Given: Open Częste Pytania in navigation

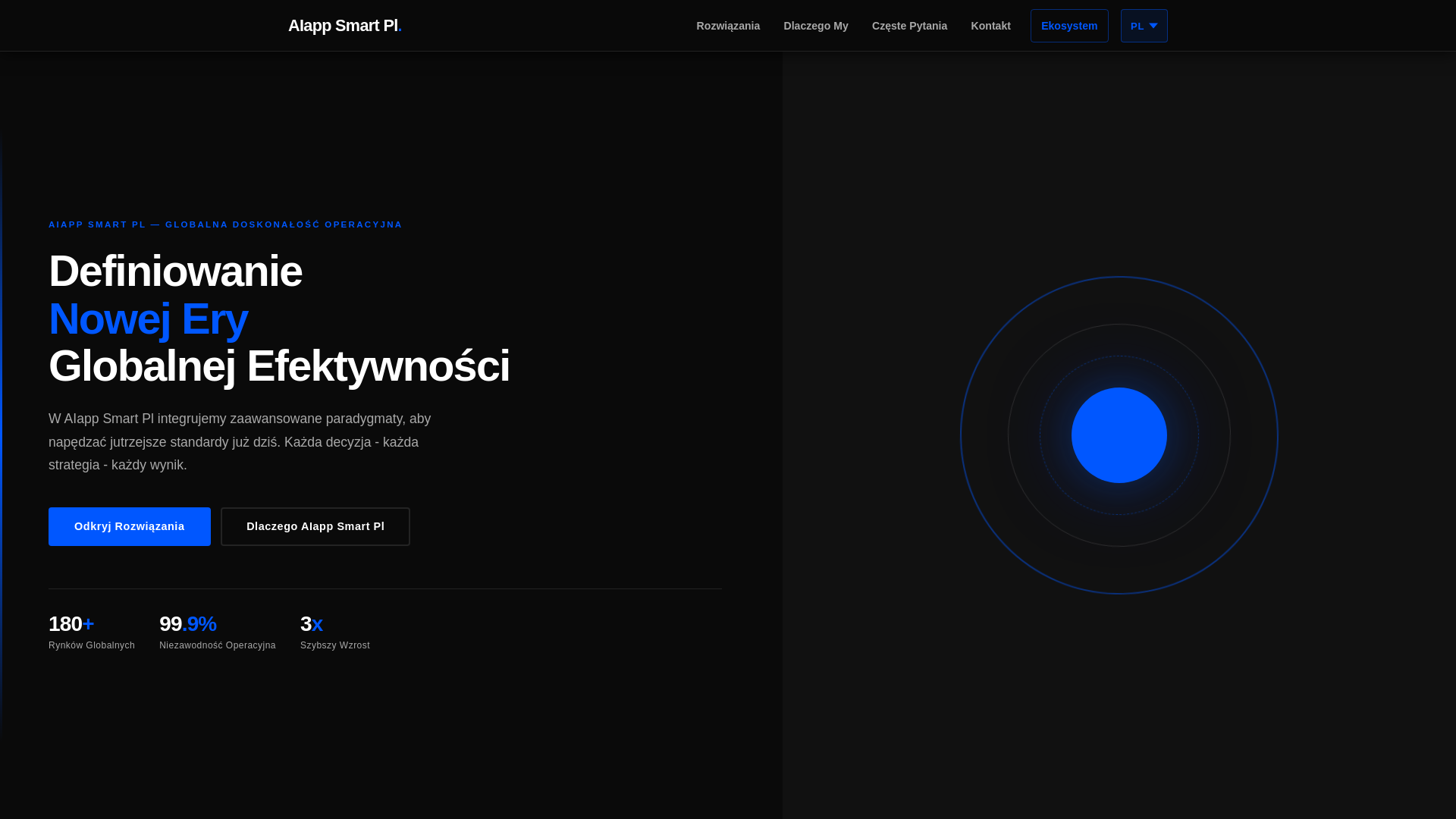Looking at the screenshot, I should [909, 26].
